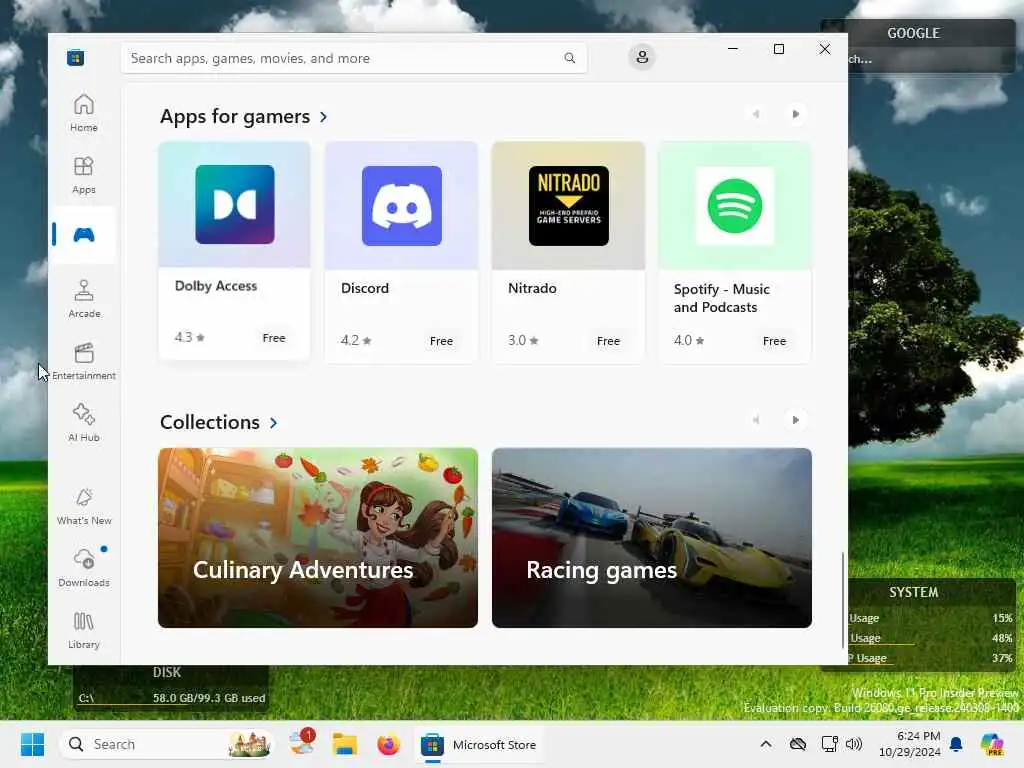Click the Store vertical scrollbar

click(x=842, y=600)
